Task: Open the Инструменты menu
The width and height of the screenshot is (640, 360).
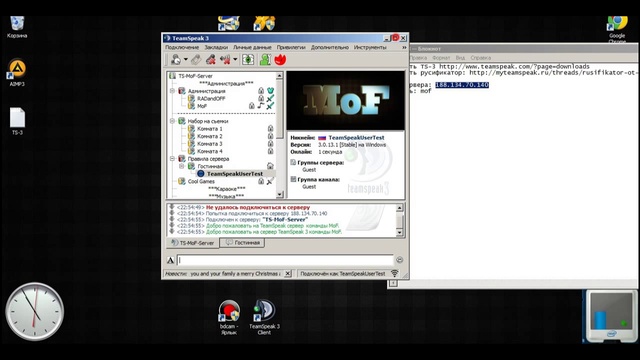Action: [x=370, y=47]
